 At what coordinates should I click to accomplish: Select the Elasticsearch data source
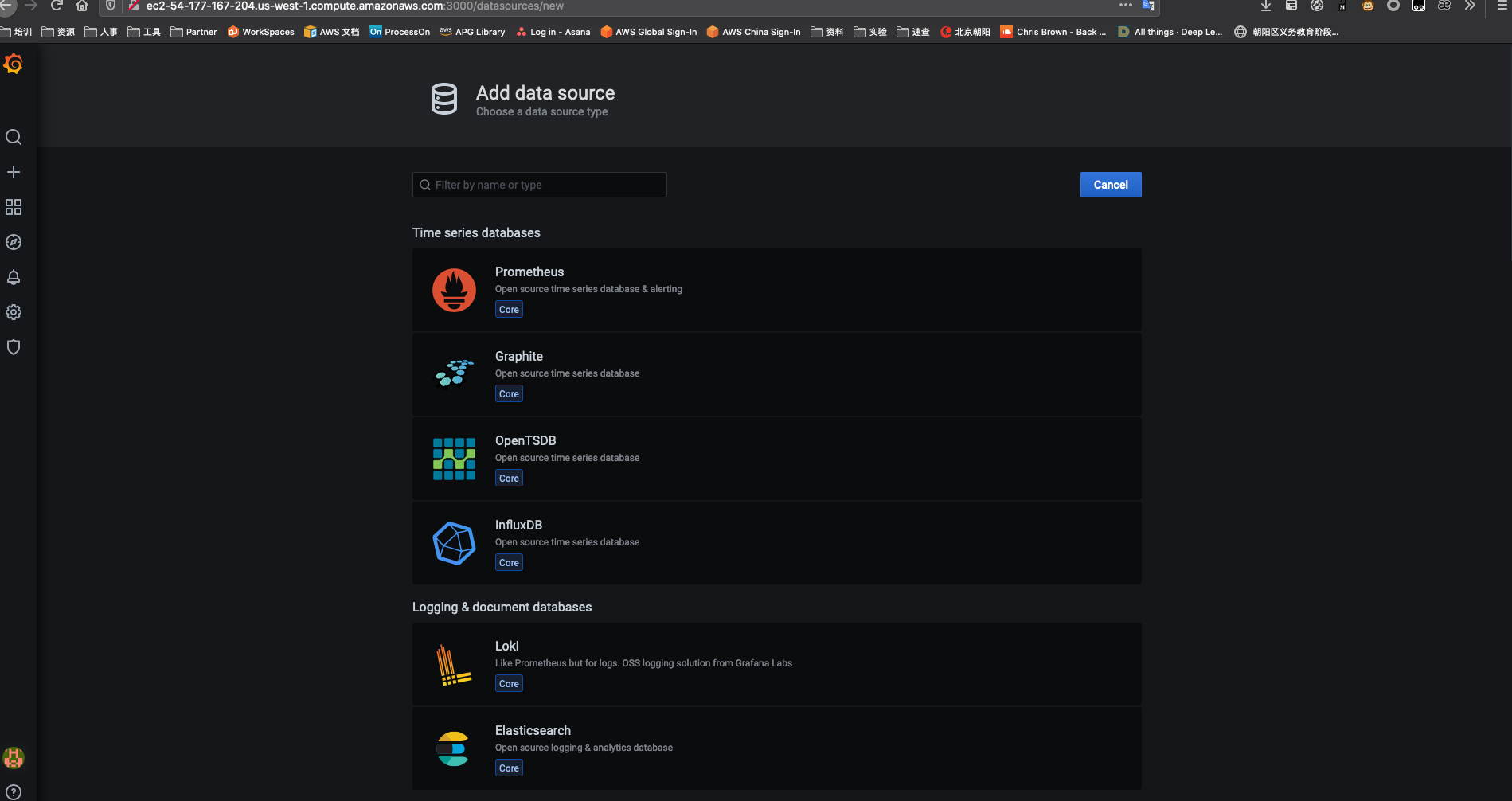[776, 748]
